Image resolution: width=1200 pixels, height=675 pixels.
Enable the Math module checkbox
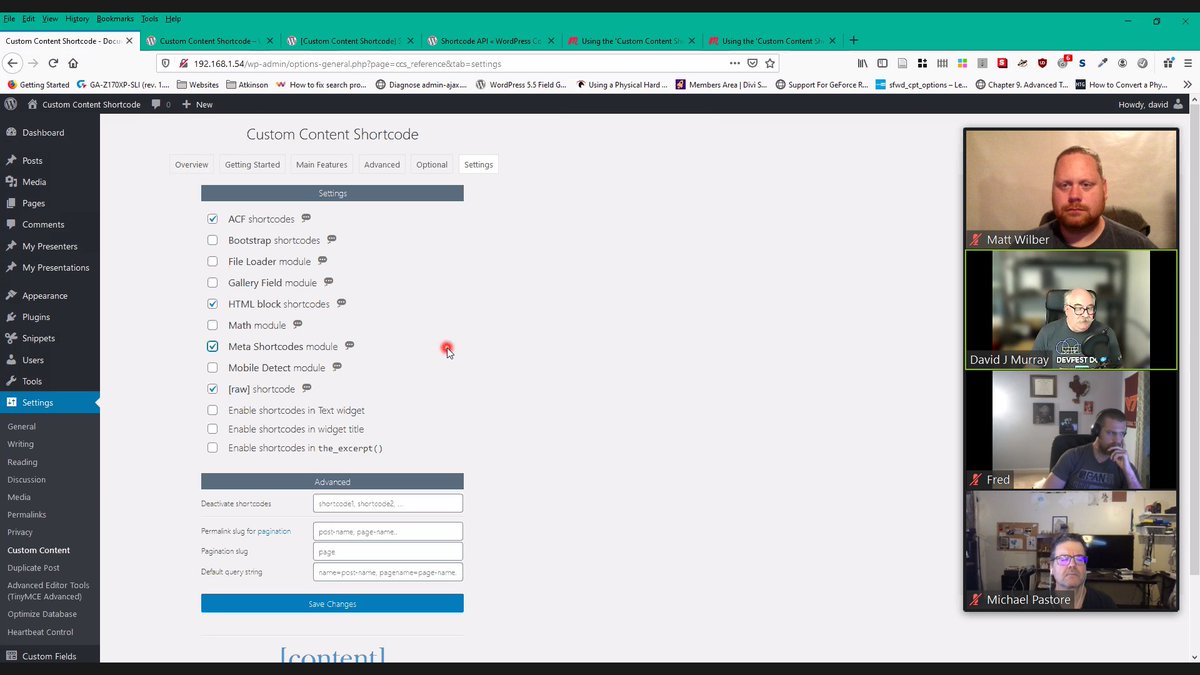coord(212,325)
